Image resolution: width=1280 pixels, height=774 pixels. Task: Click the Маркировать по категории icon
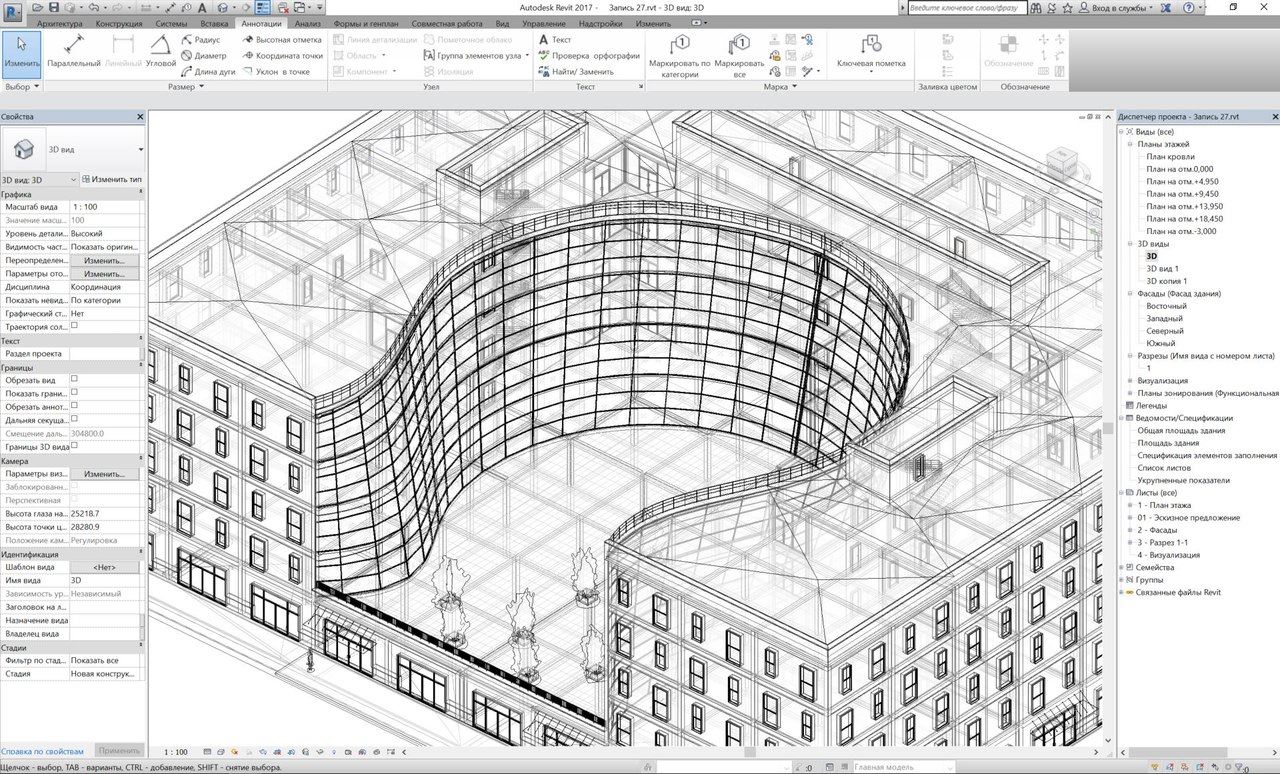click(x=679, y=56)
